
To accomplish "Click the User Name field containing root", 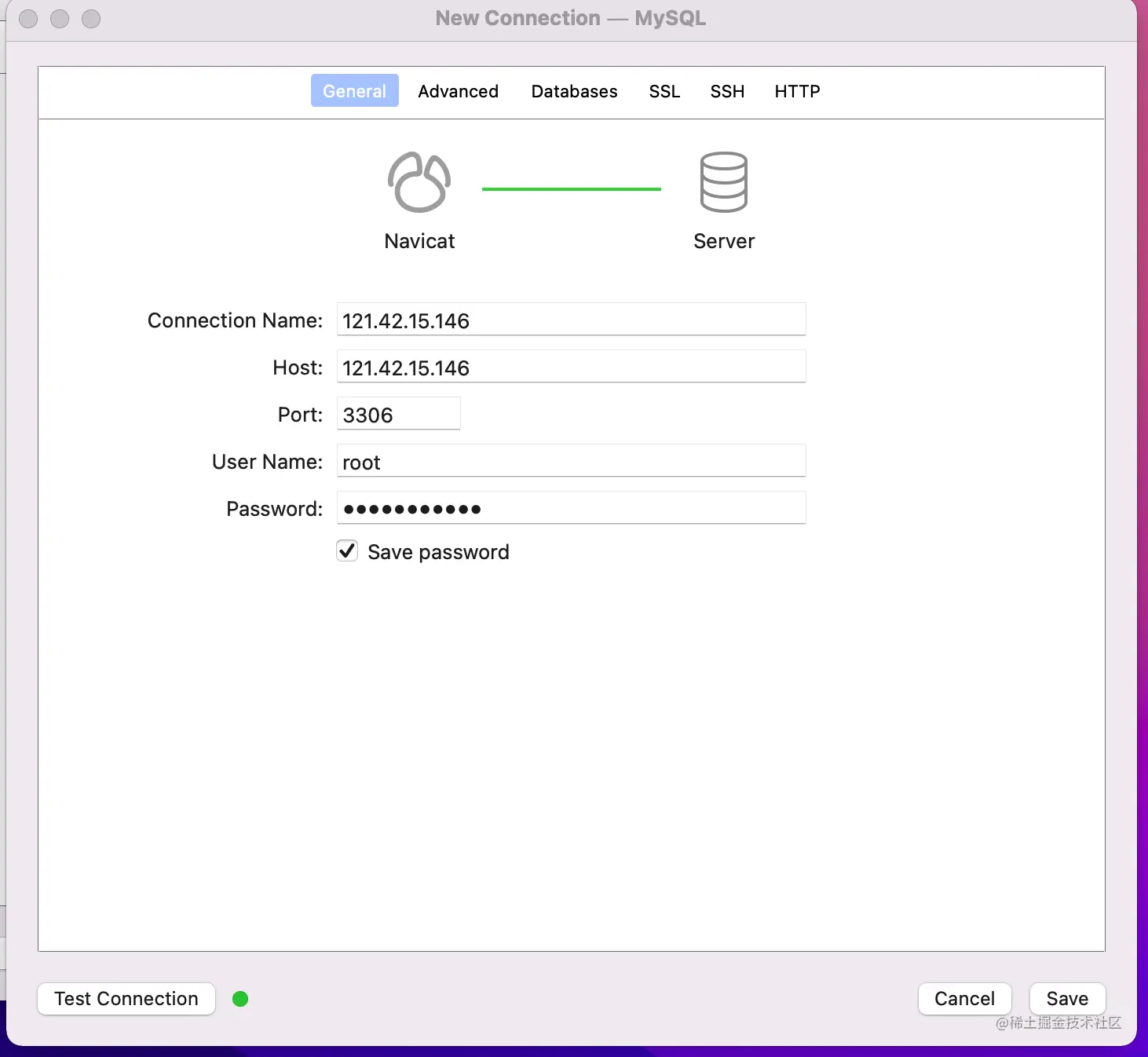I will point(571,461).
